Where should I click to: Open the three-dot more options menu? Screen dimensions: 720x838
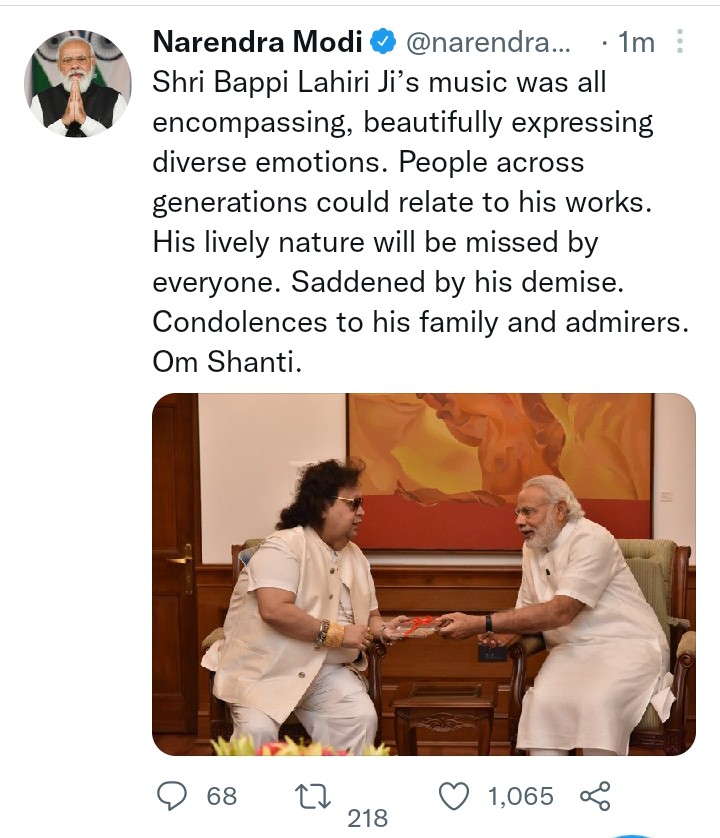pyautogui.click(x=679, y=41)
